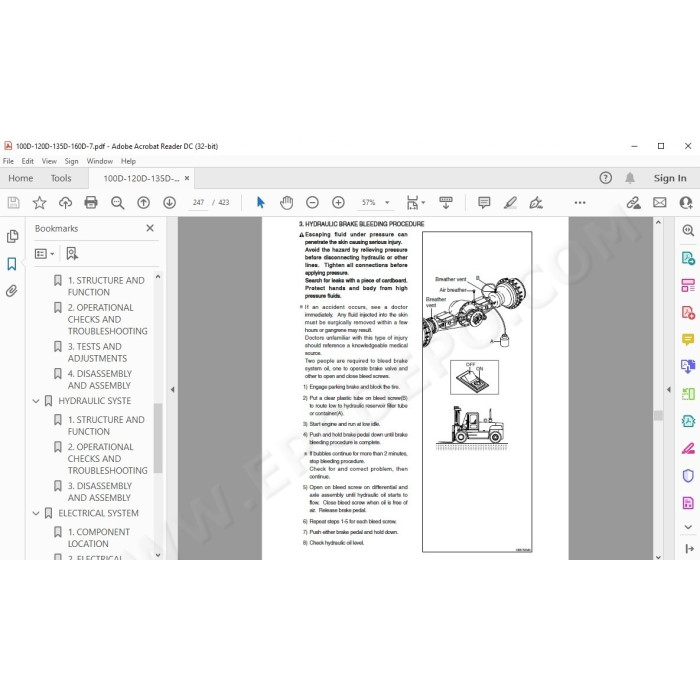Open hydraulic bookmark 3. DISASSEMBLY AND ASSEMBLY
This screenshot has height=700, width=700.
tap(100, 492)
